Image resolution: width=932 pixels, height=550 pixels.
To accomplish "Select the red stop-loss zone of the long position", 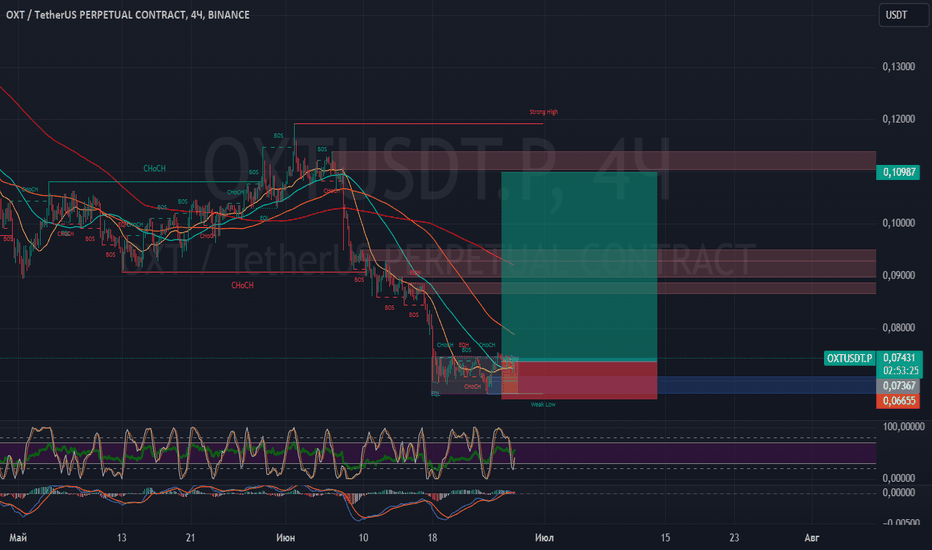I will 579,380.
